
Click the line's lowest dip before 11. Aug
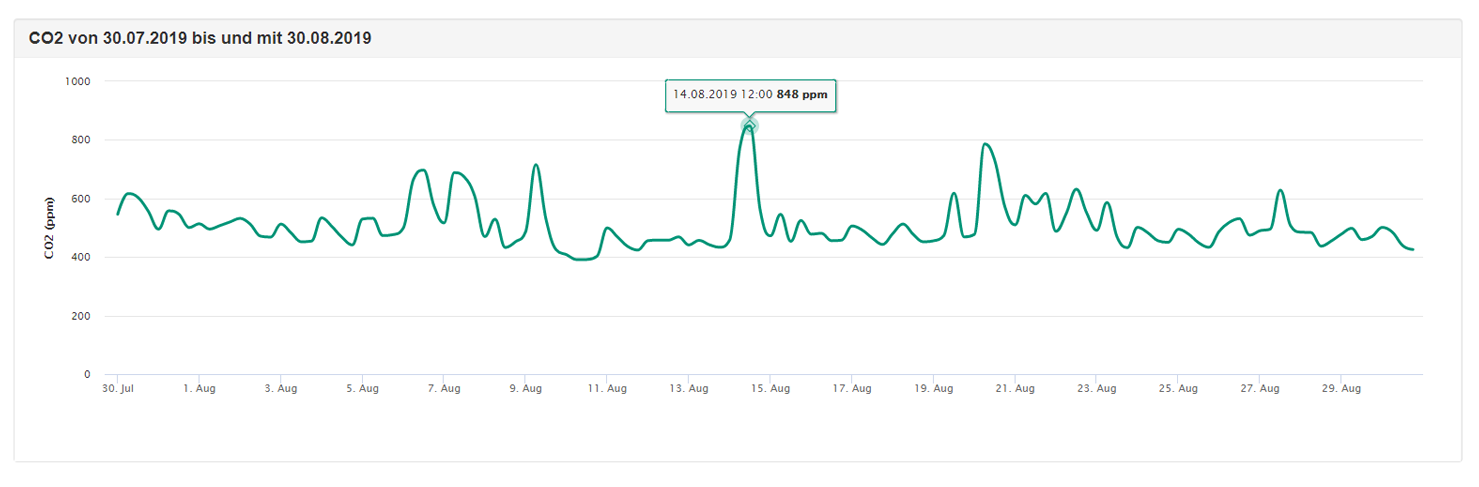pos(582,259)
